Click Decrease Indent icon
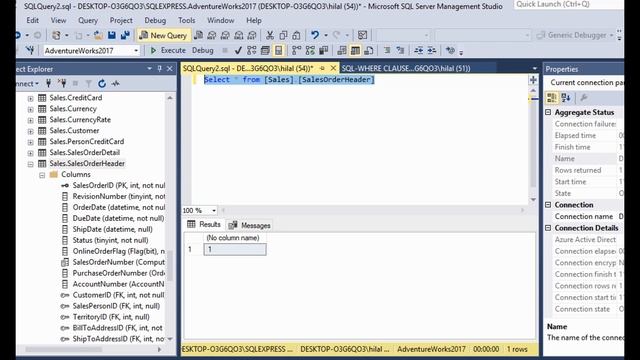The width and height of the screenshot is (640, 360). (418, 51)
